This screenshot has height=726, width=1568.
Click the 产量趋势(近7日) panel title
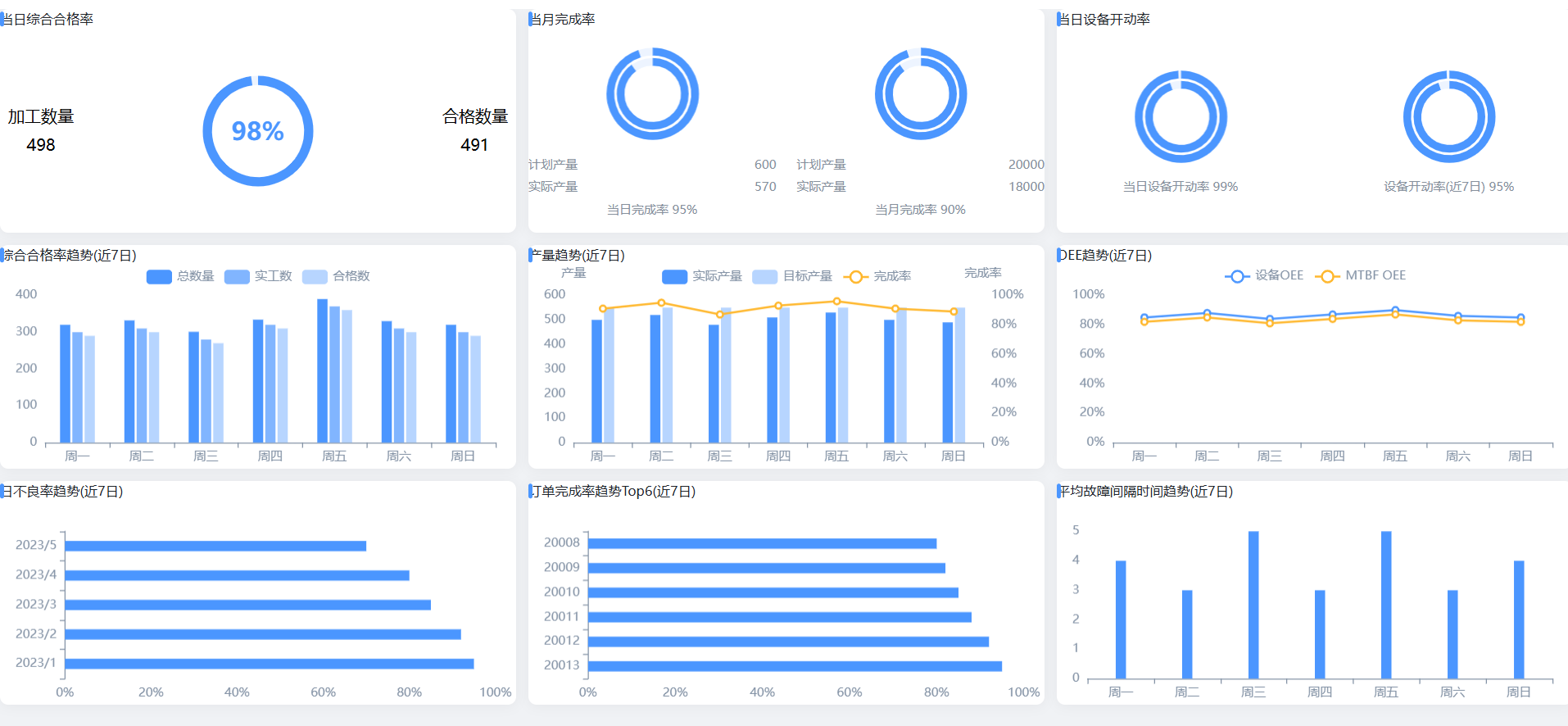click(x=578, y=256)
